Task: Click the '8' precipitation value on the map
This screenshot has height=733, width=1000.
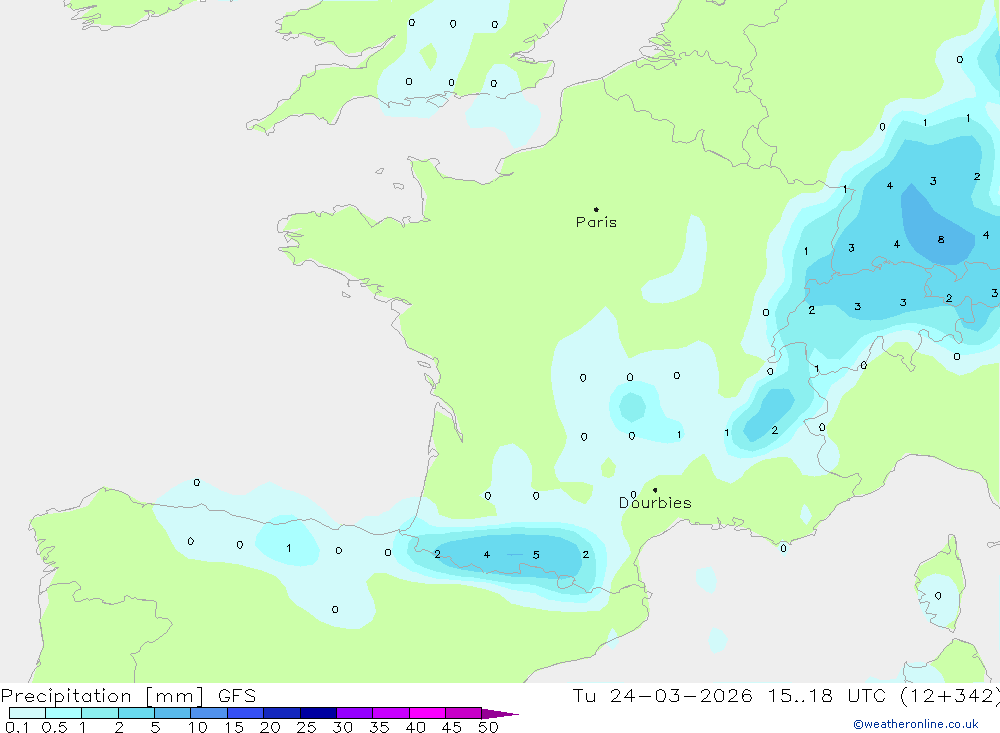Action: [x=941, y=240]
